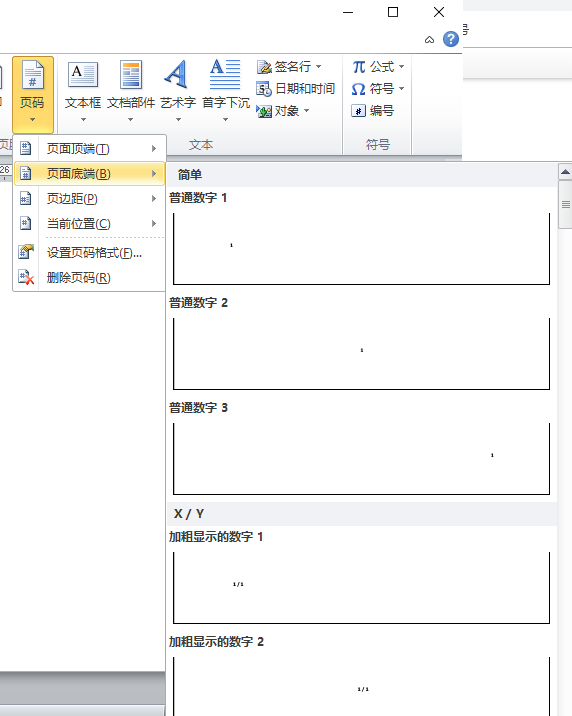Click the gallery scrollbar thumb

(x=566, y=204)
